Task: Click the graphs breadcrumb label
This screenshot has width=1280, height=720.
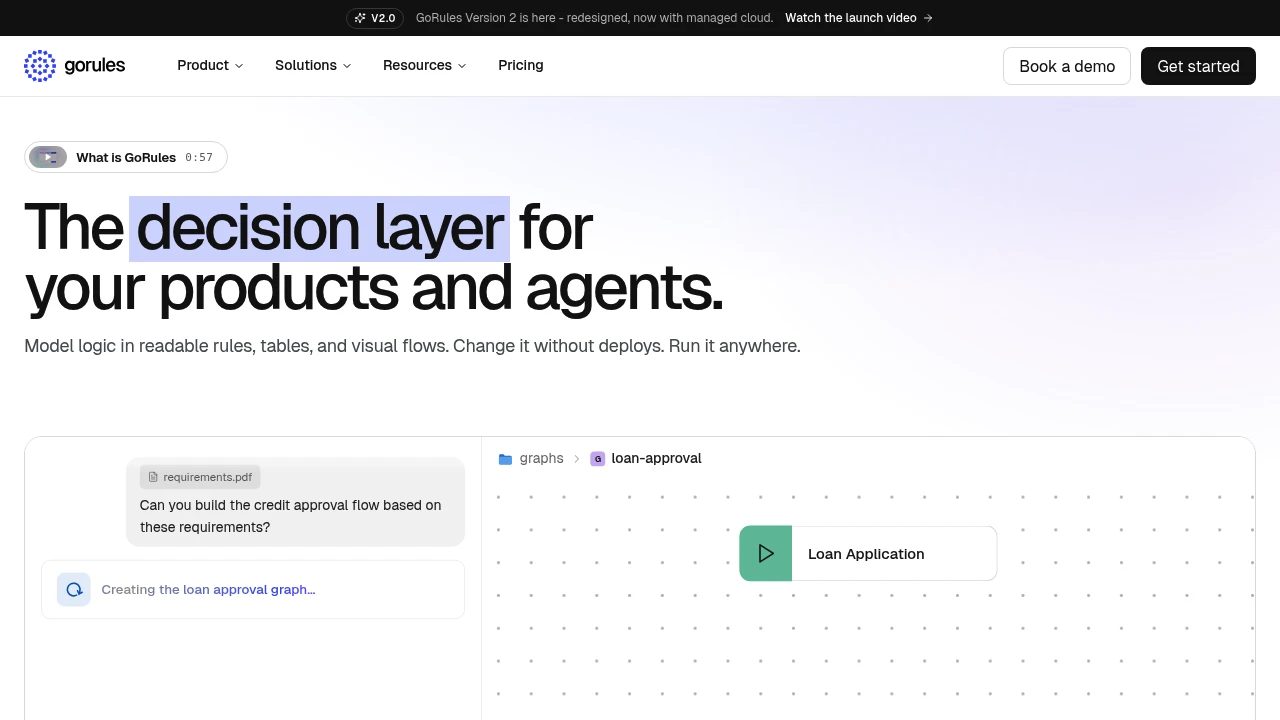Action: pyautogui.click(x=542, y=459)
